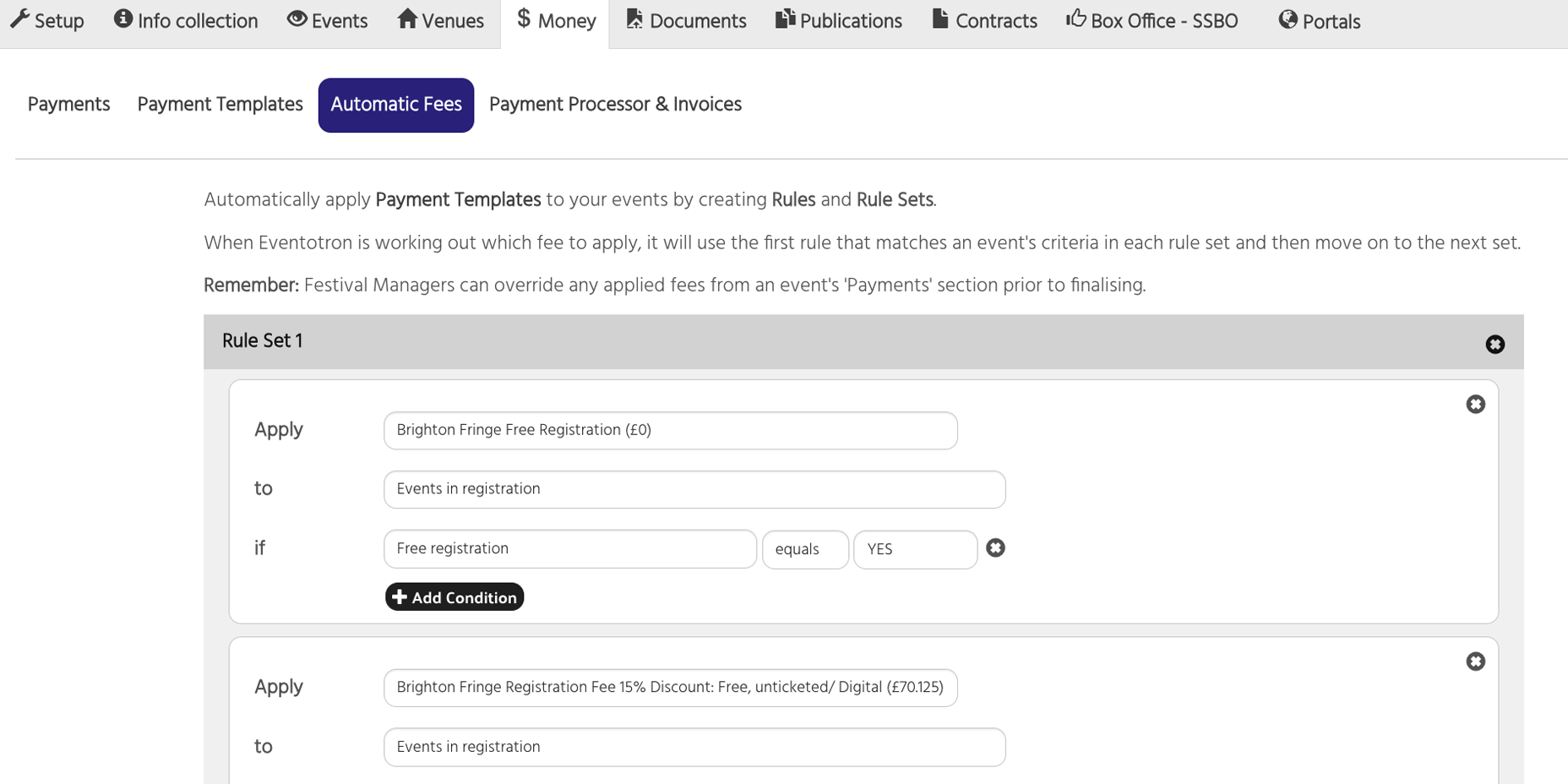Open the Info collection tab
The image size is (1568, 784).
click(x=186, y=21)
